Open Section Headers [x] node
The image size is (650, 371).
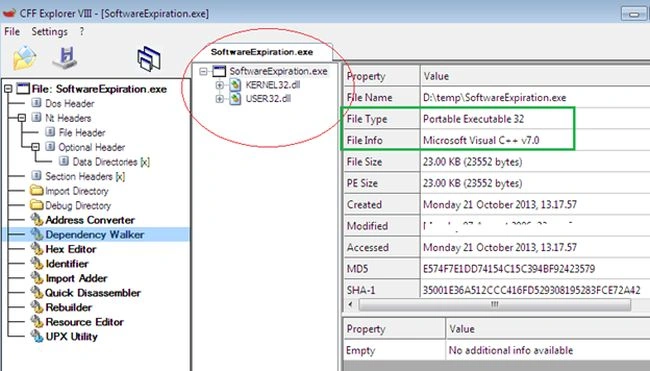(85, 176)
